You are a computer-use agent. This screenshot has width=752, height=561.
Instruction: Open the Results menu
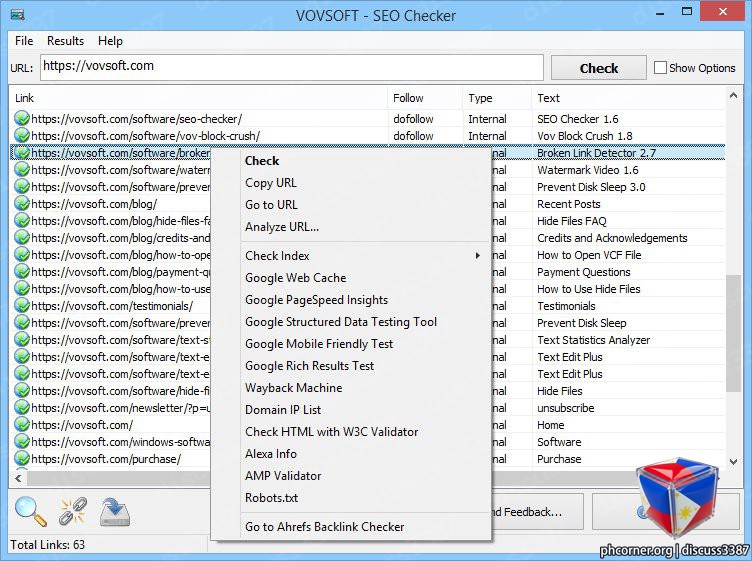[x=65, y=41]
